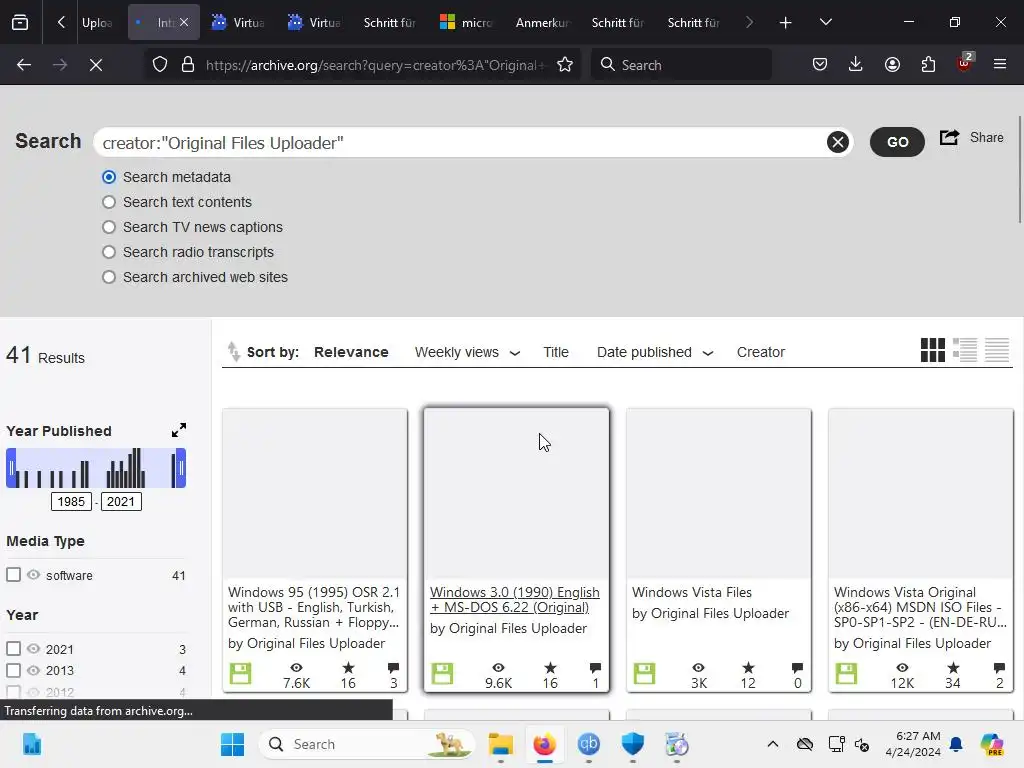This screenshot has width=1024, height=768.
Task: Open the Extensions puzzle icon
Action: pyautogui.click(x=928, y=64)
